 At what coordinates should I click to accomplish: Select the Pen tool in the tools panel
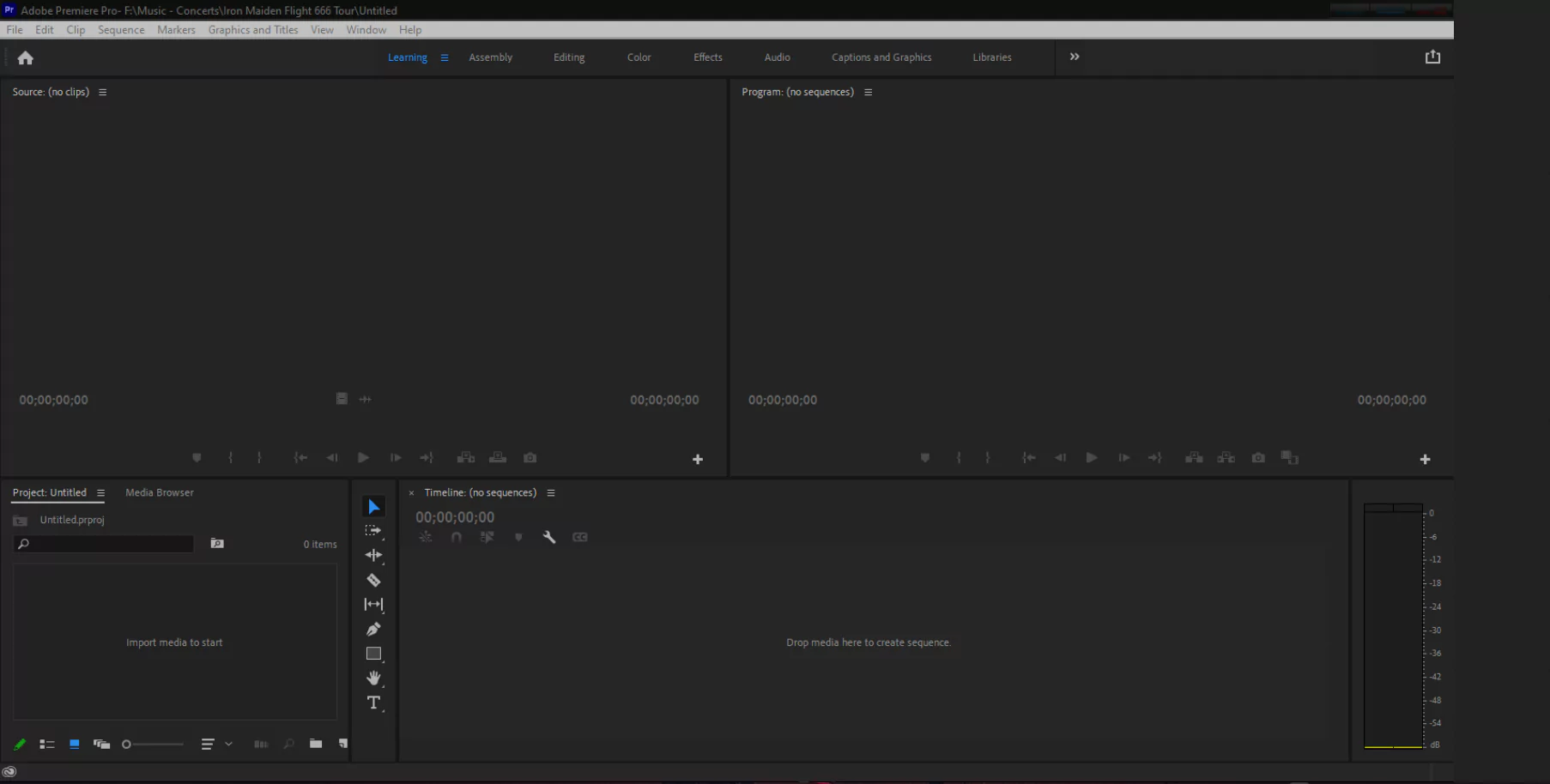point(373,629)
